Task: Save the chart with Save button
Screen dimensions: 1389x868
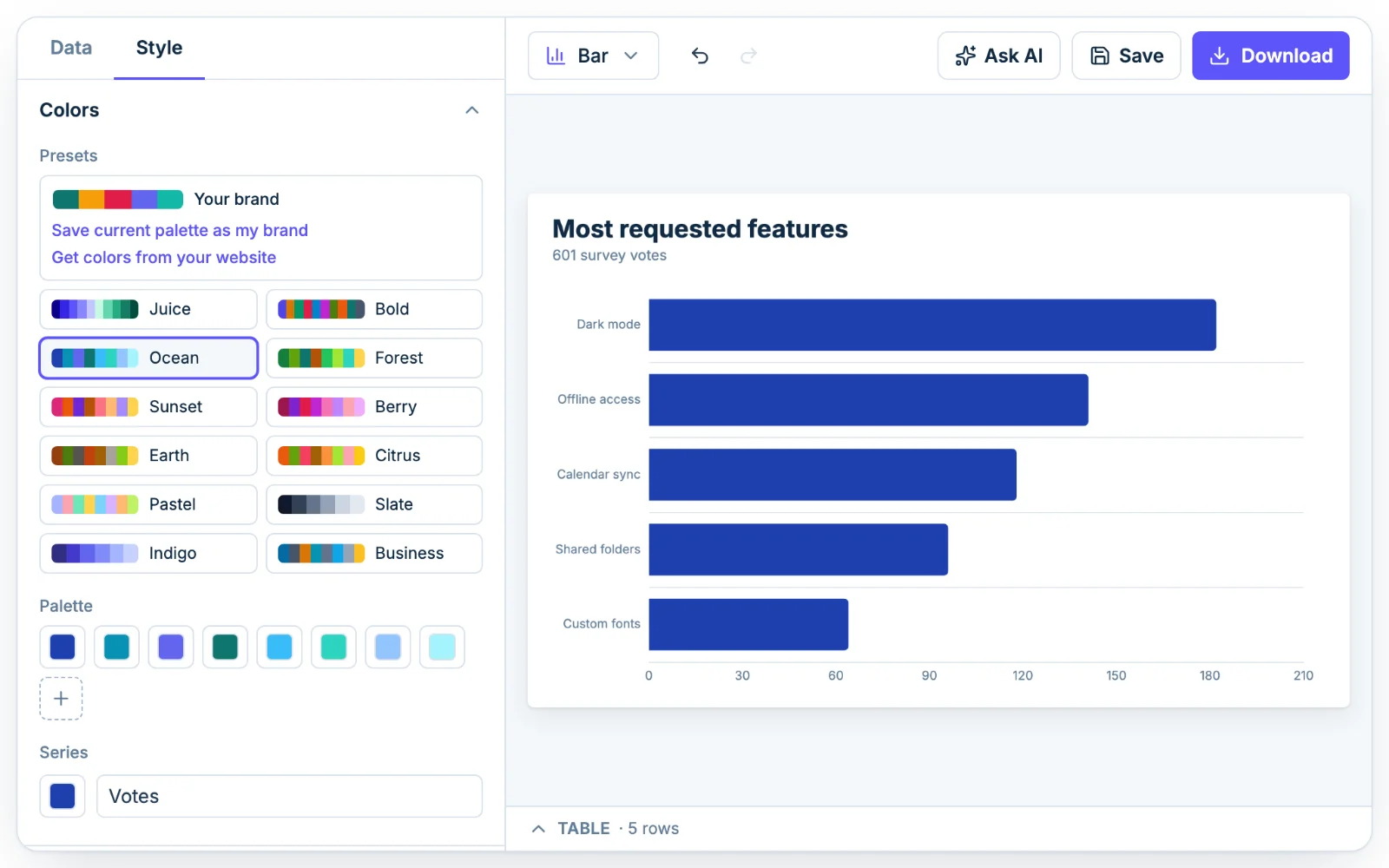Action: (1126, 56)
